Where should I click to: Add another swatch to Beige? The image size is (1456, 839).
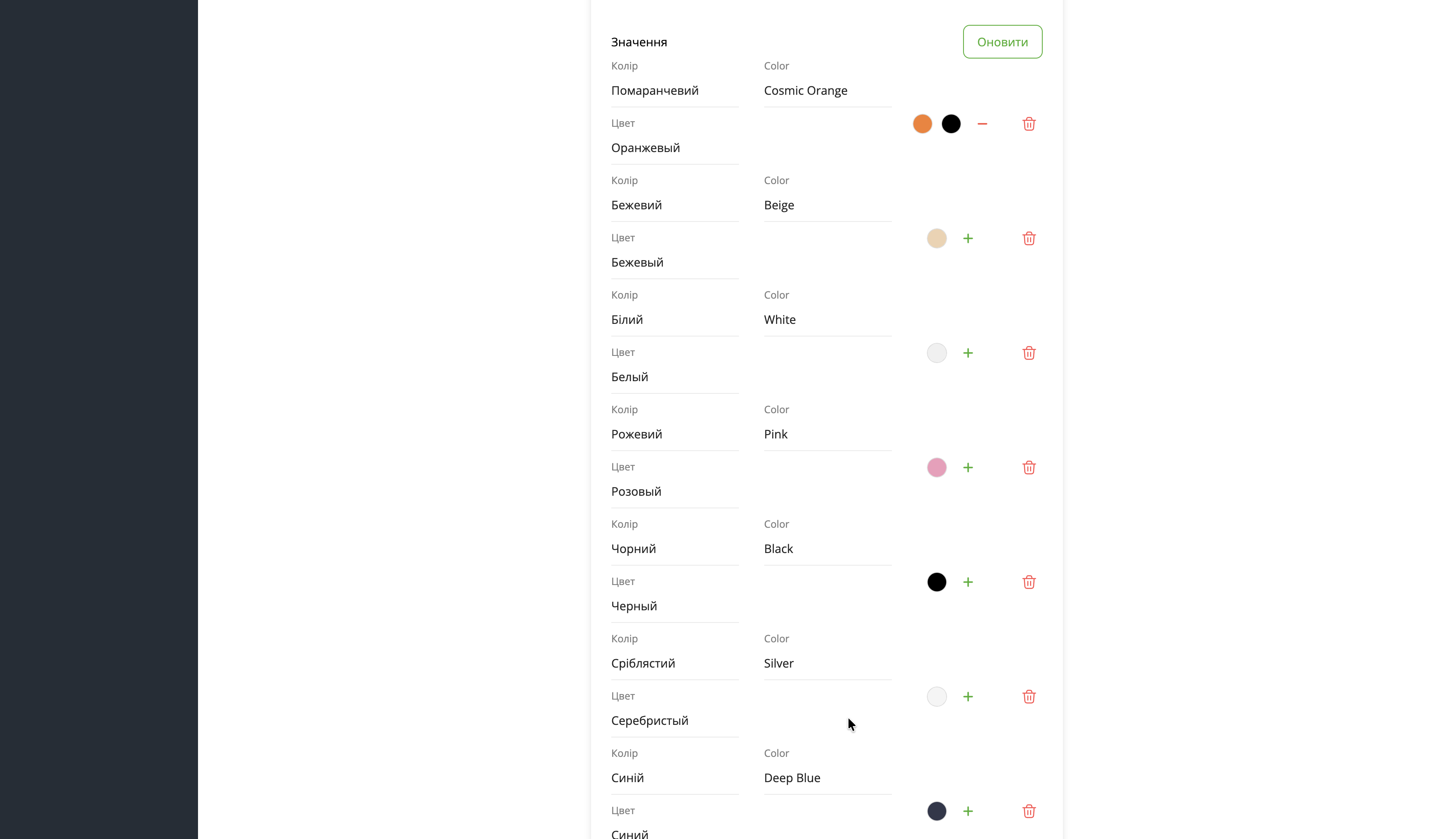pyautogui.click(x=968, y=238)
